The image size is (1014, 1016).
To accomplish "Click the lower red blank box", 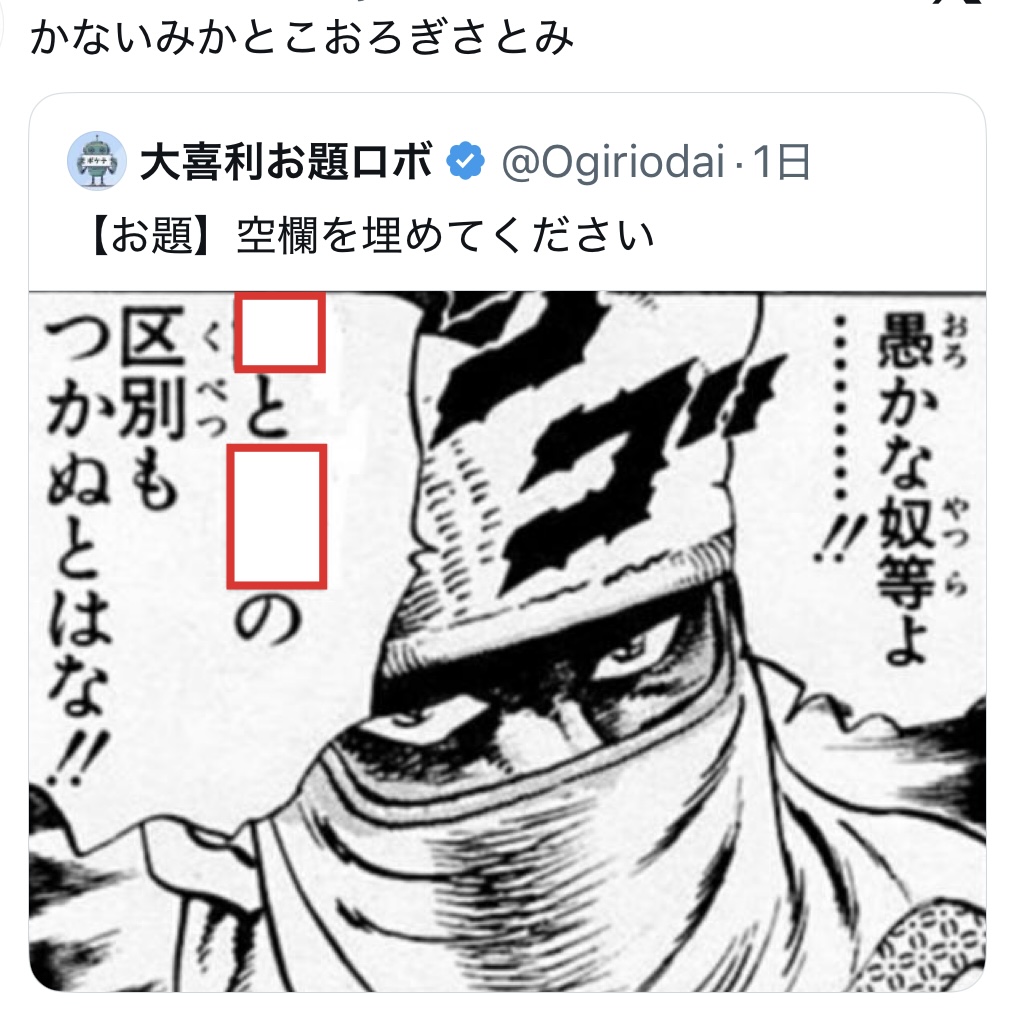I will pos(277,516).
